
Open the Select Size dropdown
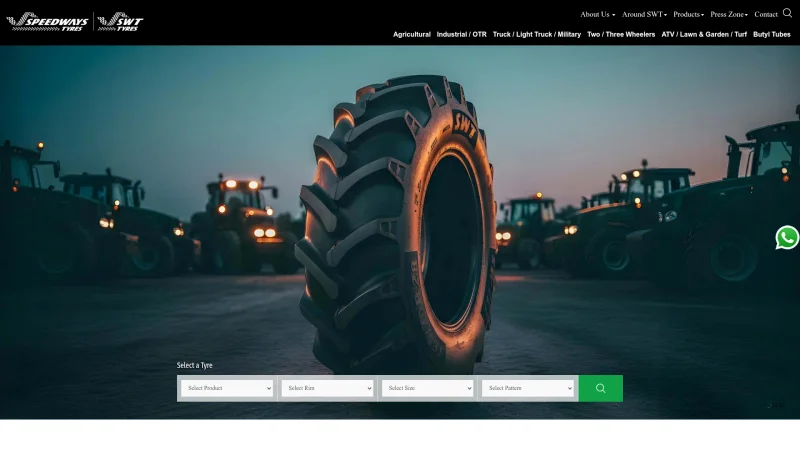[428, 388]
